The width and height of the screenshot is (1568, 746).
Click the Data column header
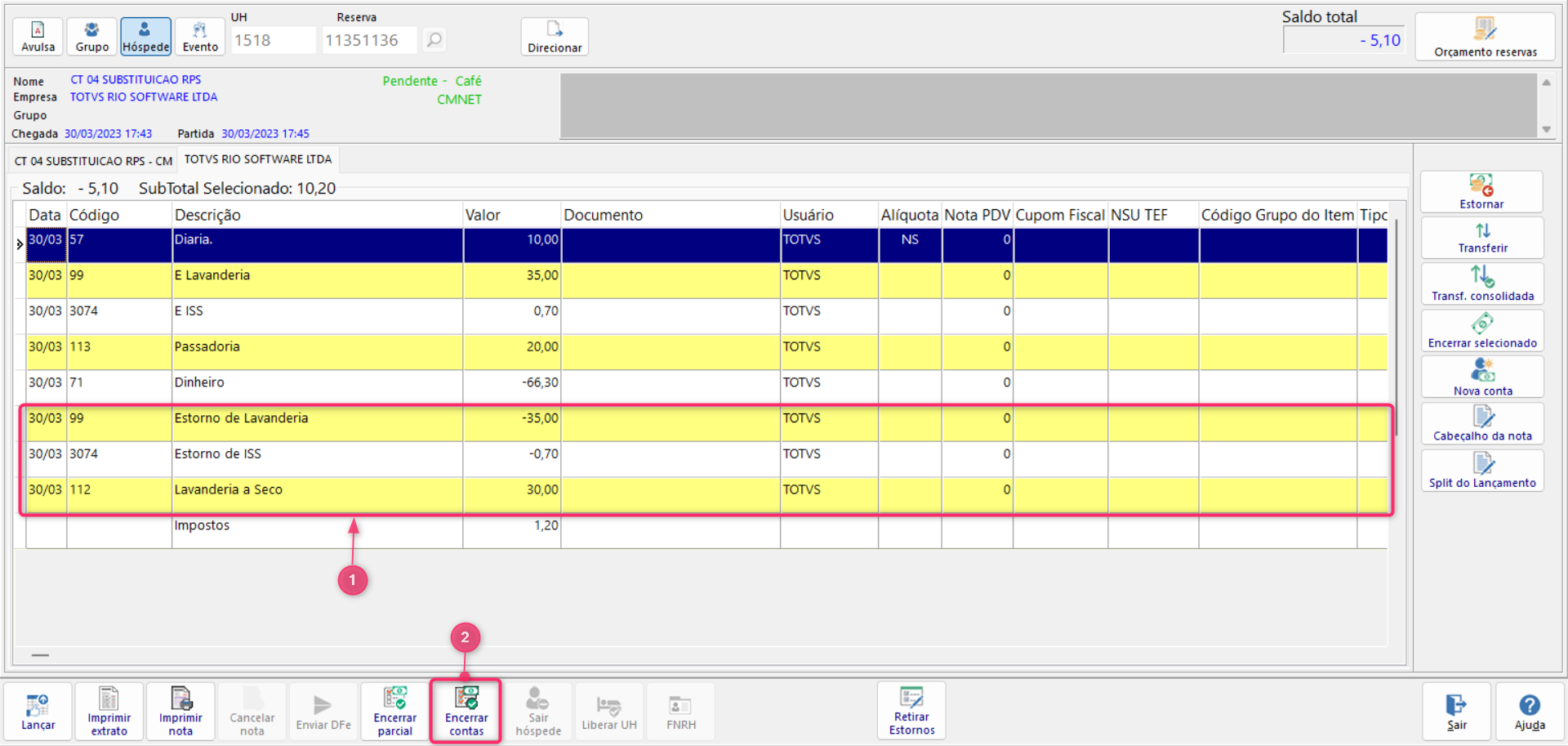tap(45, 215)
